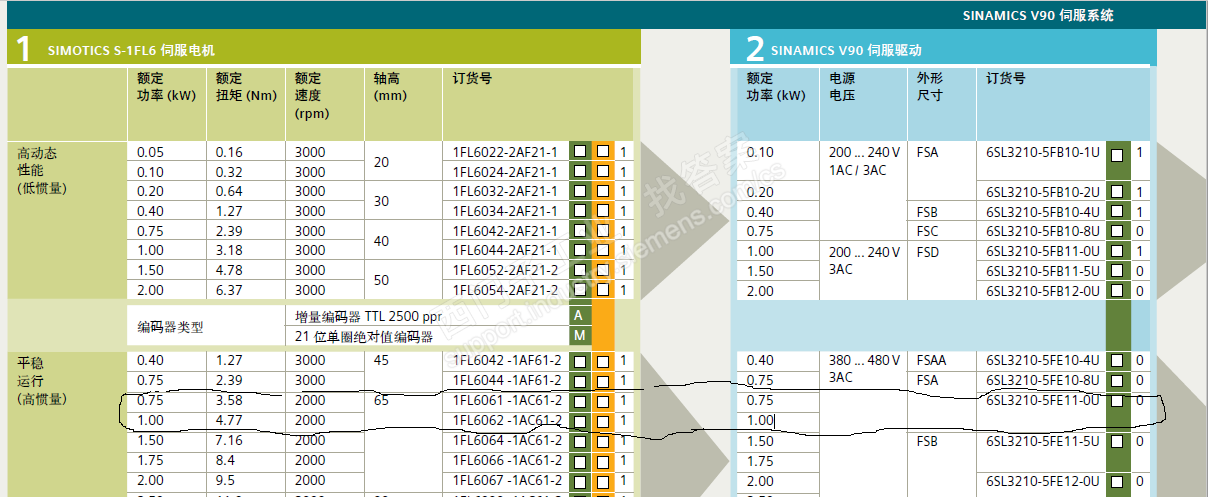Click order number 1FL6061 -1AC61-2
Viewport: 1208px width, 497px height.
coord(508,401)
